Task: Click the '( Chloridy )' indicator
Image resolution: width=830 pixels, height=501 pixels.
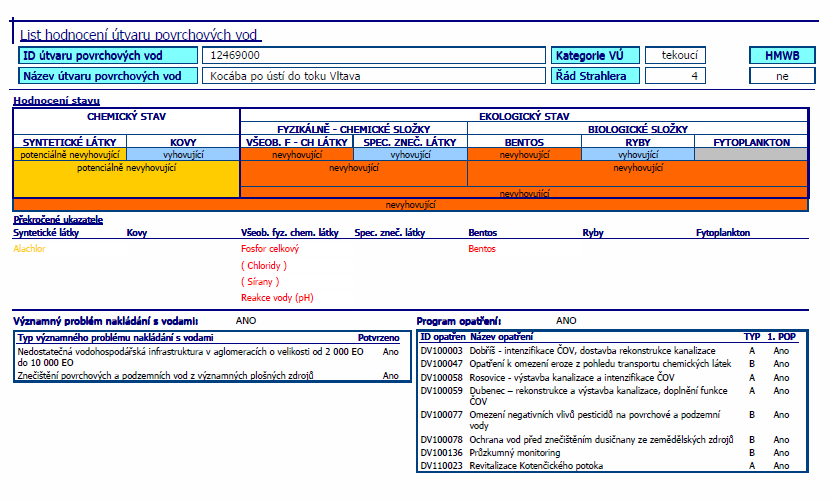Action: click(x=264, y=265)
